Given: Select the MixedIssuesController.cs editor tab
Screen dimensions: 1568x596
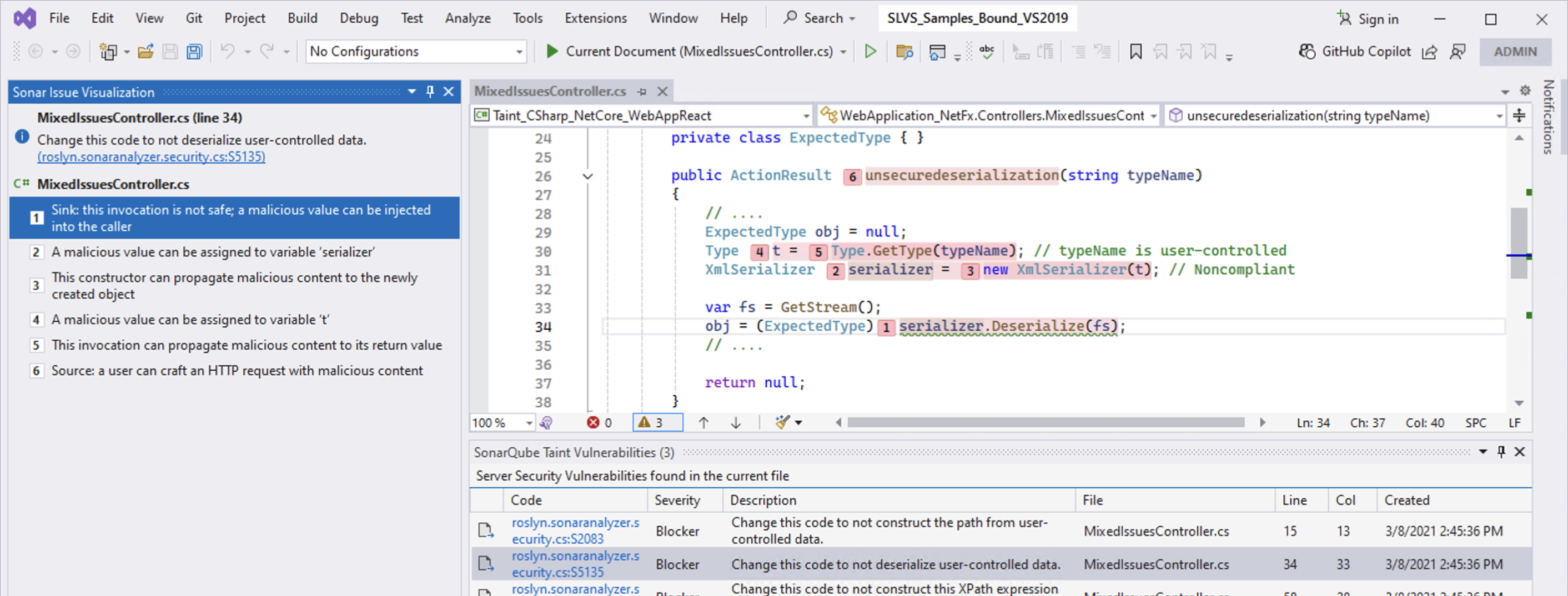Looking at the screenshot, I should tap(550, 91).
